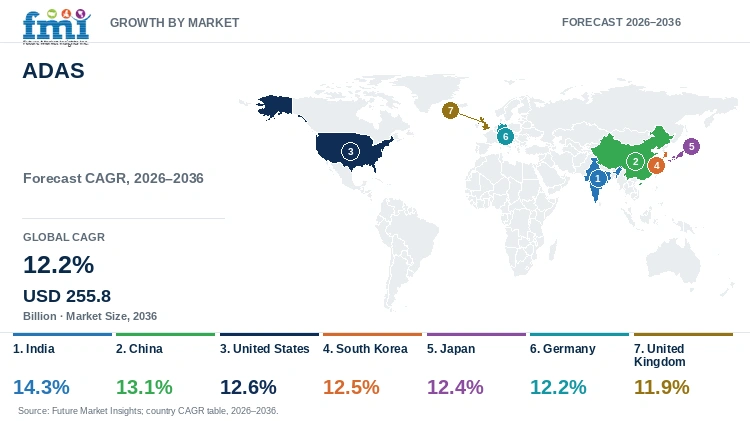Click India's 14.3% CAGR value
Viewport: 750px width, 421px height.
click(41, 387)
